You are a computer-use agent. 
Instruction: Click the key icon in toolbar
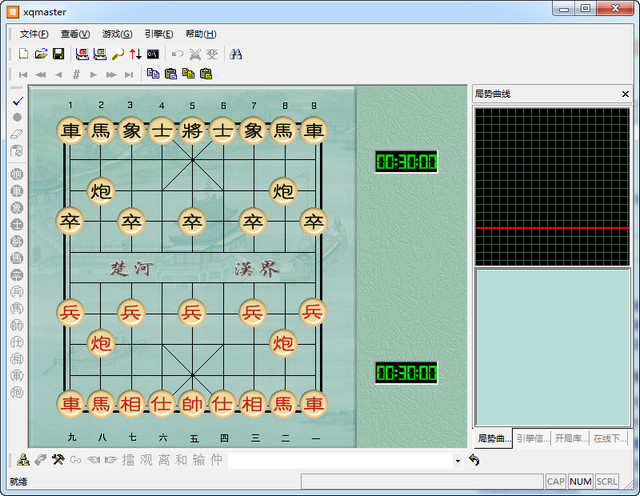tap(117, 53)
